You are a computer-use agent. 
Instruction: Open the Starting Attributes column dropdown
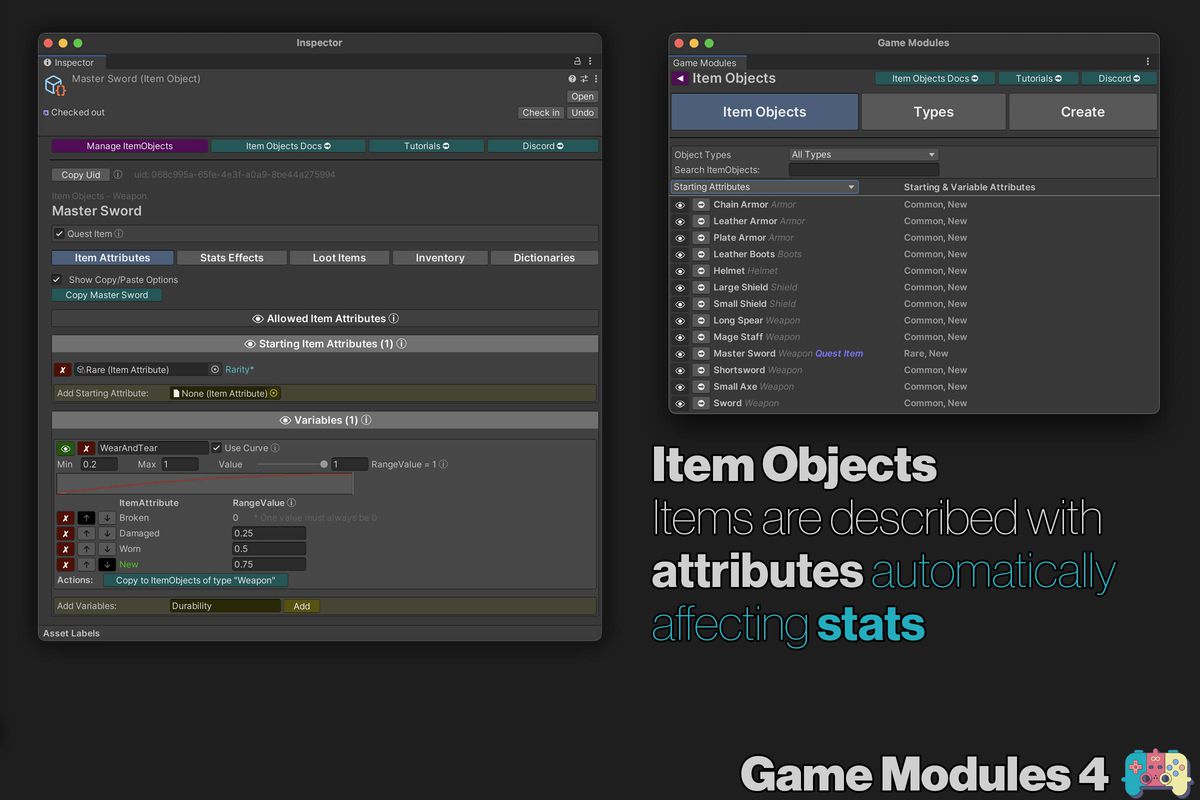pyautogui.click(x=765, y=187)
